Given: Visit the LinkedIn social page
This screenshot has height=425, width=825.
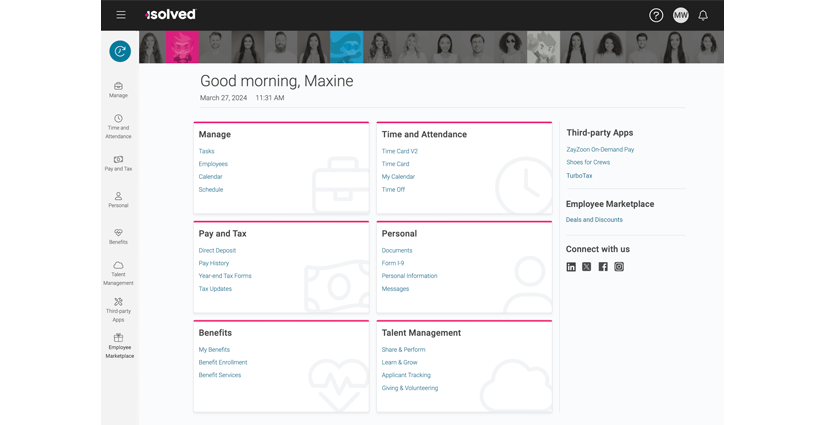Looking at the screenshot, I should tap(571, 267).
